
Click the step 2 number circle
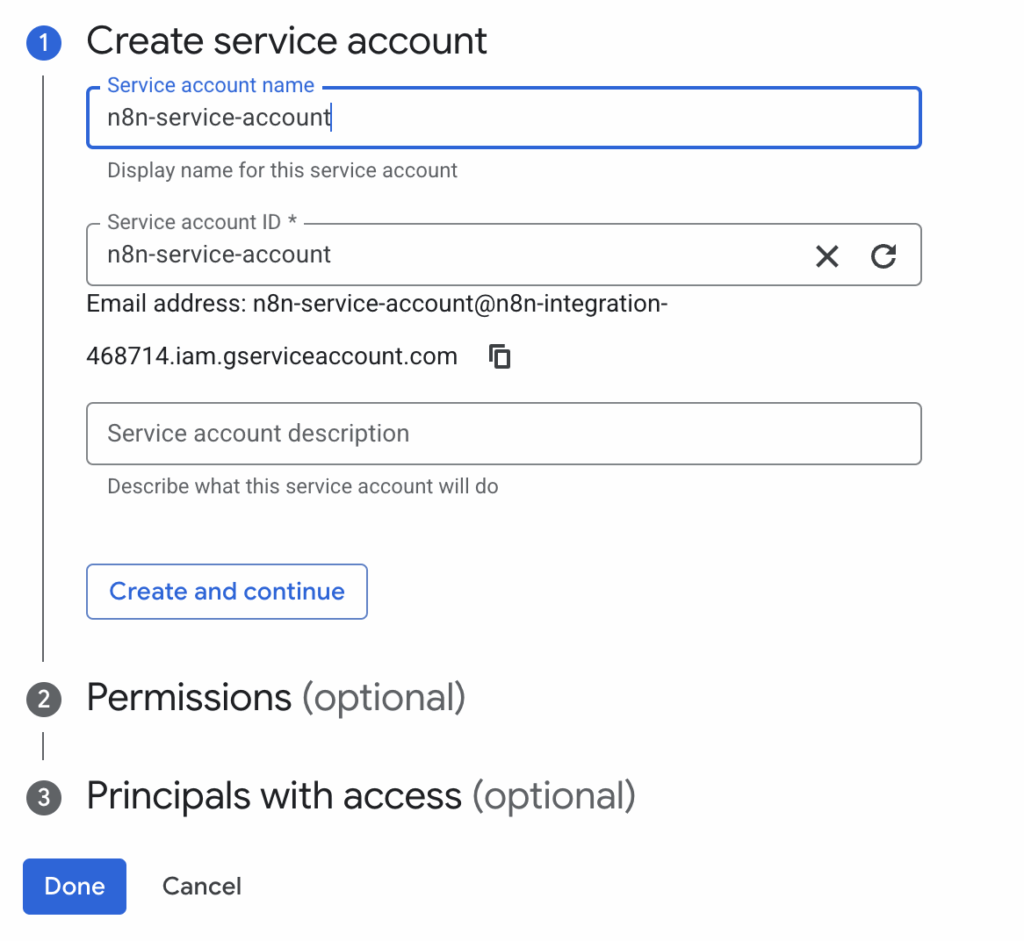coord(43,699)
